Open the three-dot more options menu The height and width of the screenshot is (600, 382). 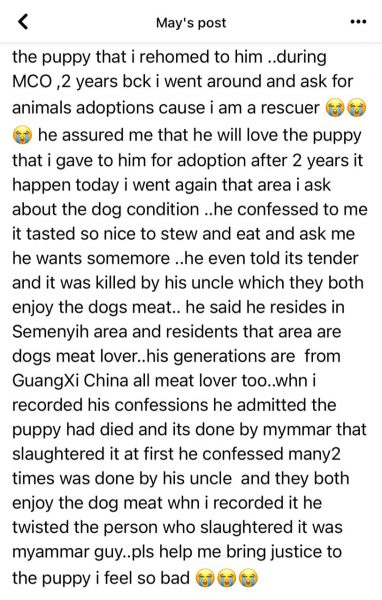point(358,22)
